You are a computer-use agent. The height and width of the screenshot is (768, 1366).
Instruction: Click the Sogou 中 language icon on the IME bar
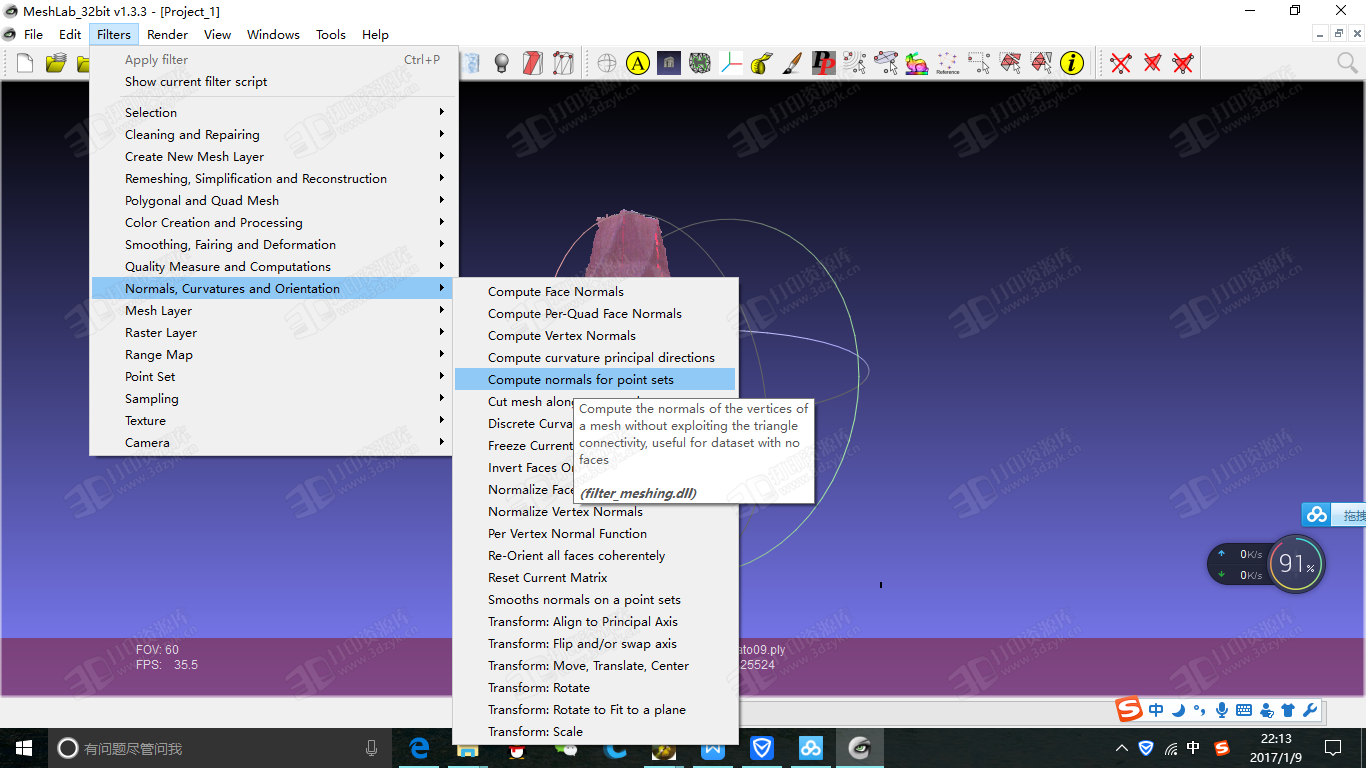coord(1156,710)
